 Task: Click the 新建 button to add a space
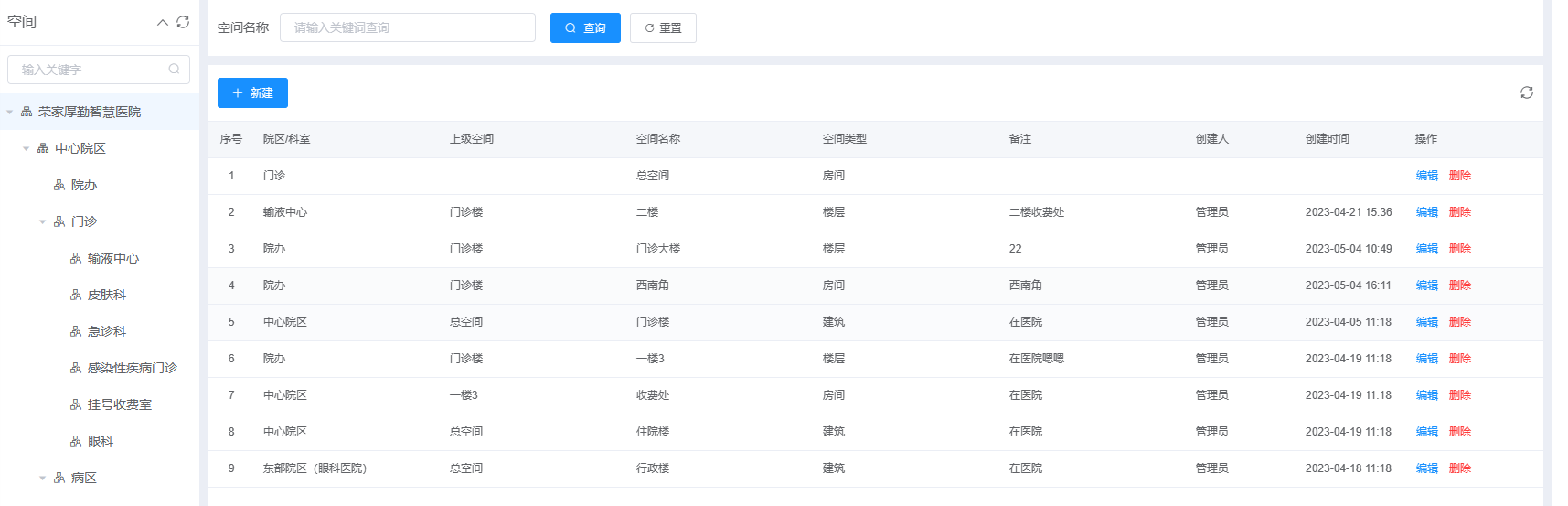252,92
